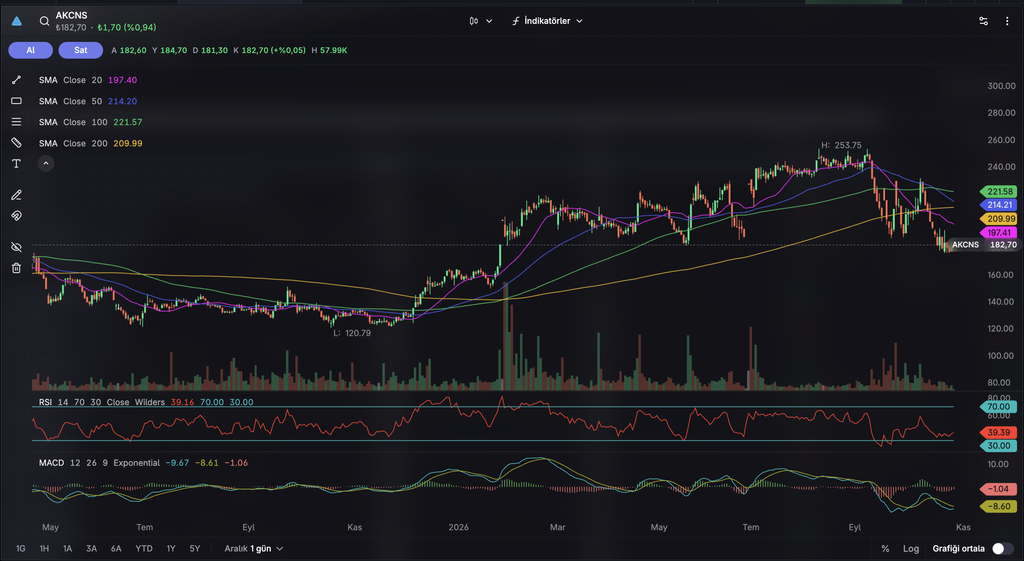Toggle the Grafiği ortala switch
Screen dimensions: 1024x561
(x=1002, y=549)
